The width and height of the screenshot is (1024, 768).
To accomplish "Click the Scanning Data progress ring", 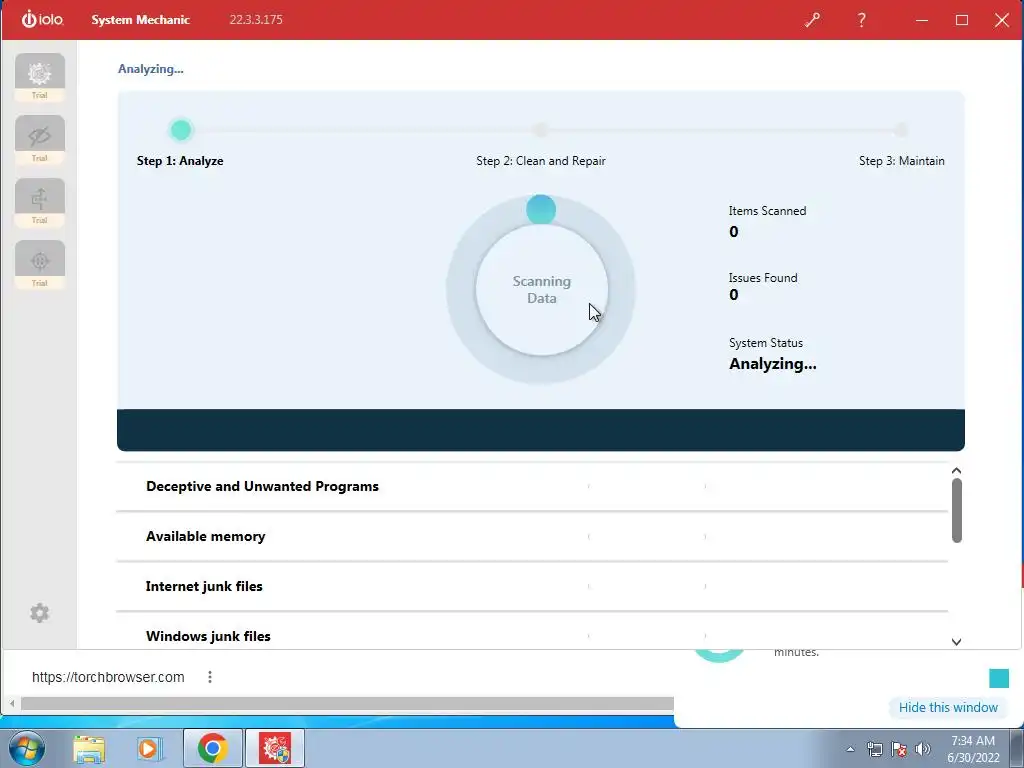I will [x=541, y=289].
